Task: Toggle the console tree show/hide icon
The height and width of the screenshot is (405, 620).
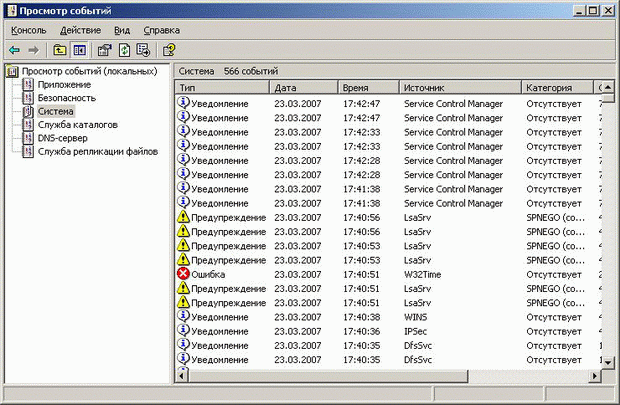Action: (x=79, y=49)
